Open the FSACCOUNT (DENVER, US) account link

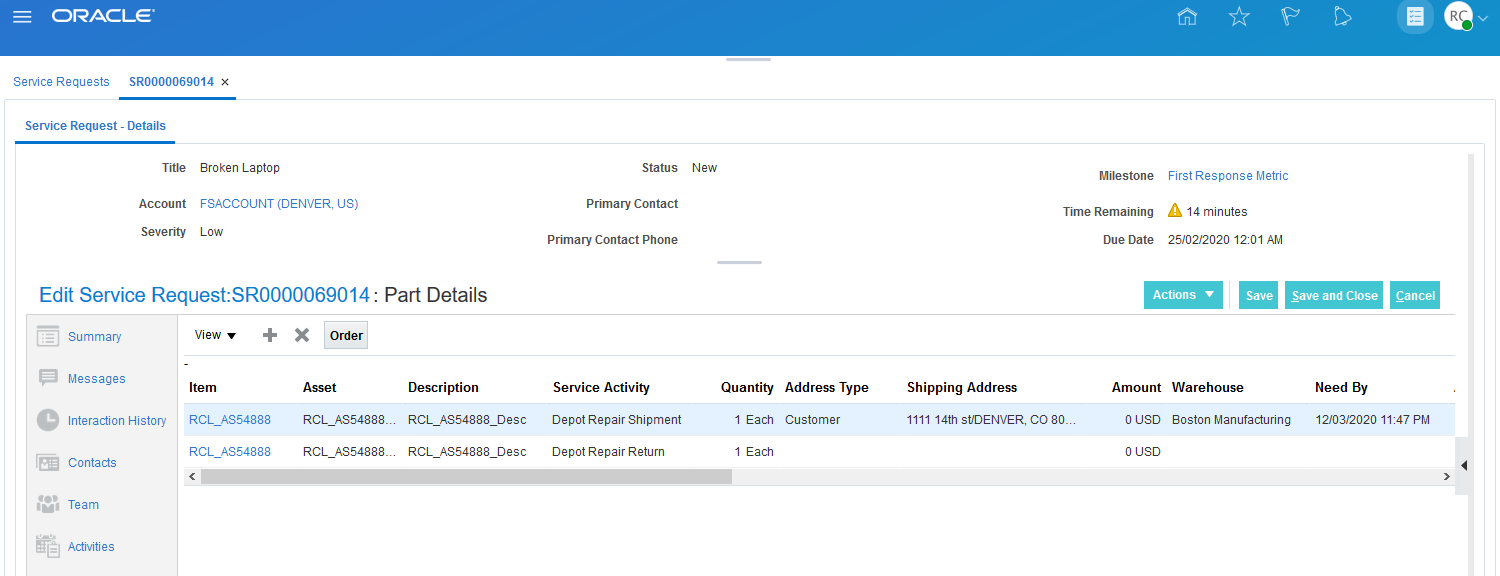click(x=278, y=203)
